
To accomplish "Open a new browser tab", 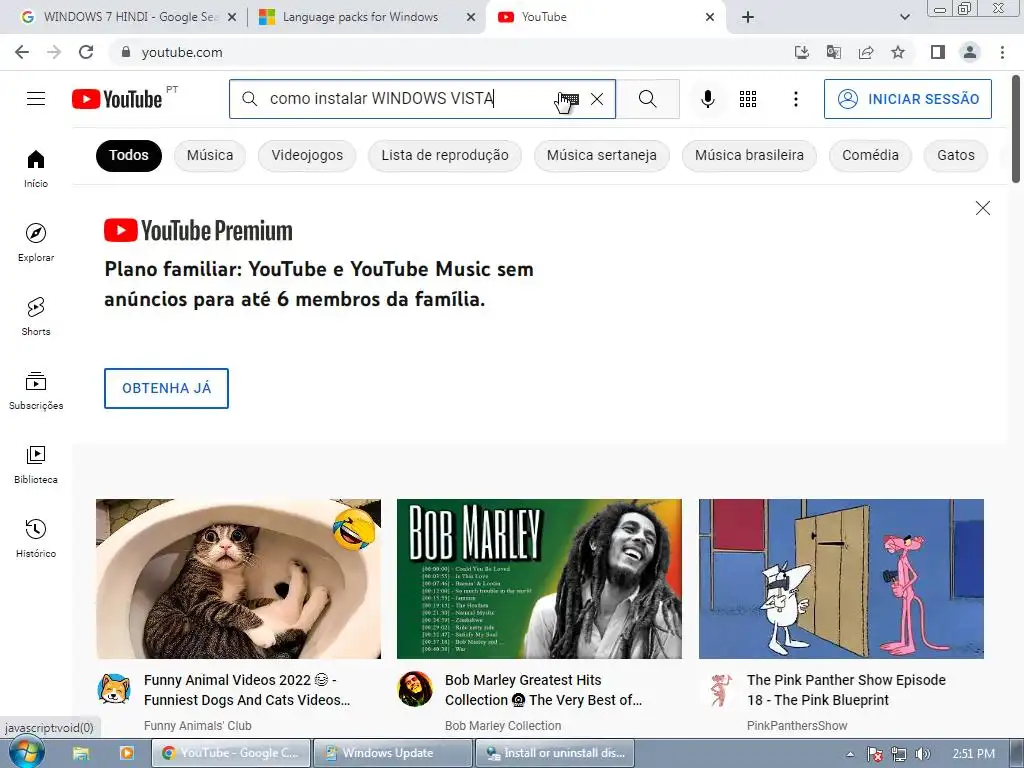I will [x=748, y=17].
